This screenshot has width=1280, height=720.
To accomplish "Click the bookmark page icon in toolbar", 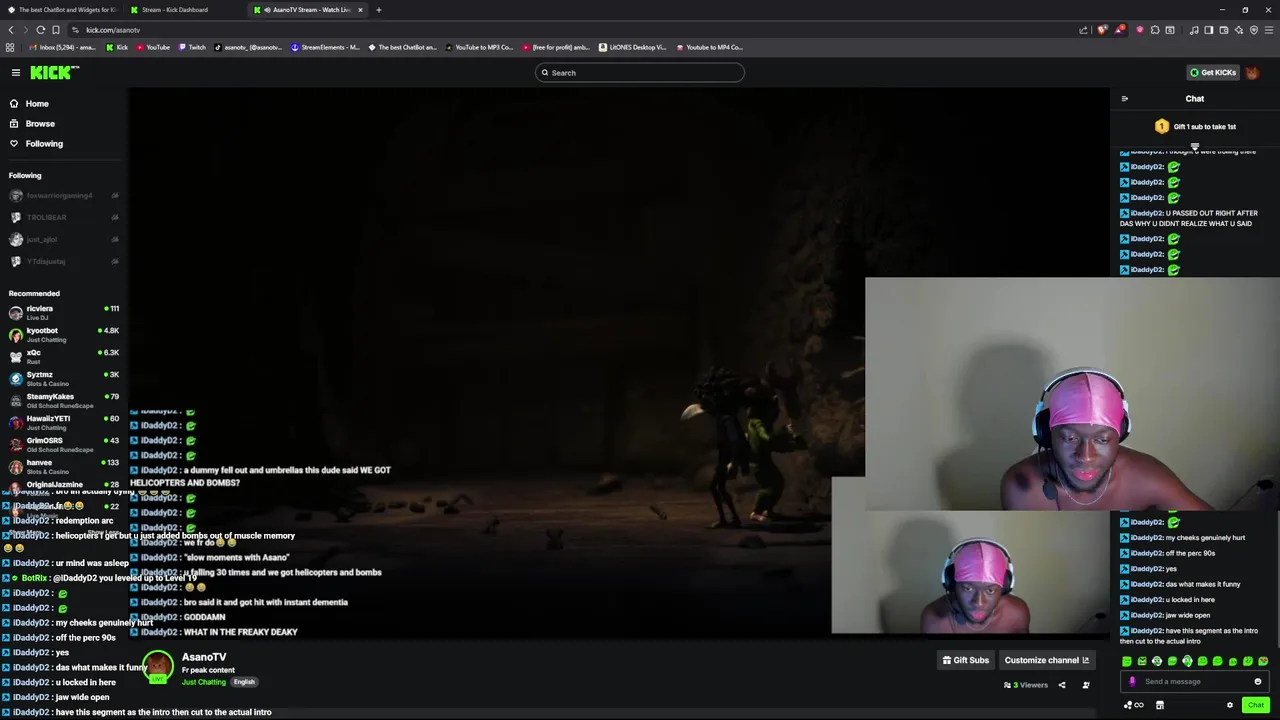I will pyautogui.click(x=56, y=30).
